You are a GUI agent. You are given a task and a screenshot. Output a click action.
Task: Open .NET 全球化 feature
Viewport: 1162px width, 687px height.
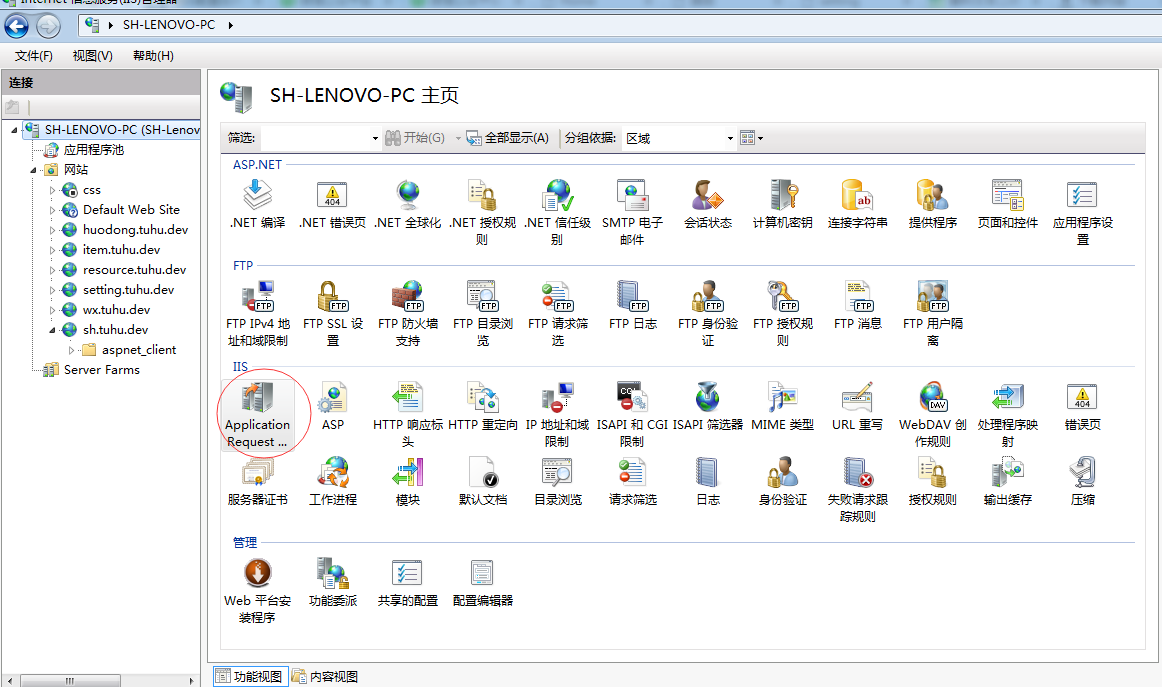[408, 204]
